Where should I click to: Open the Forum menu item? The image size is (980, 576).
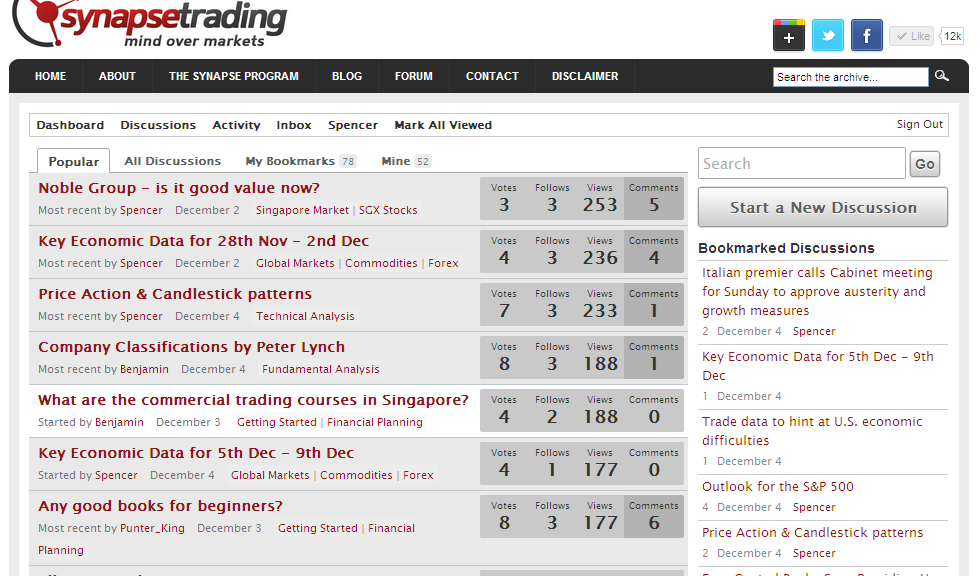coord(413,76)
